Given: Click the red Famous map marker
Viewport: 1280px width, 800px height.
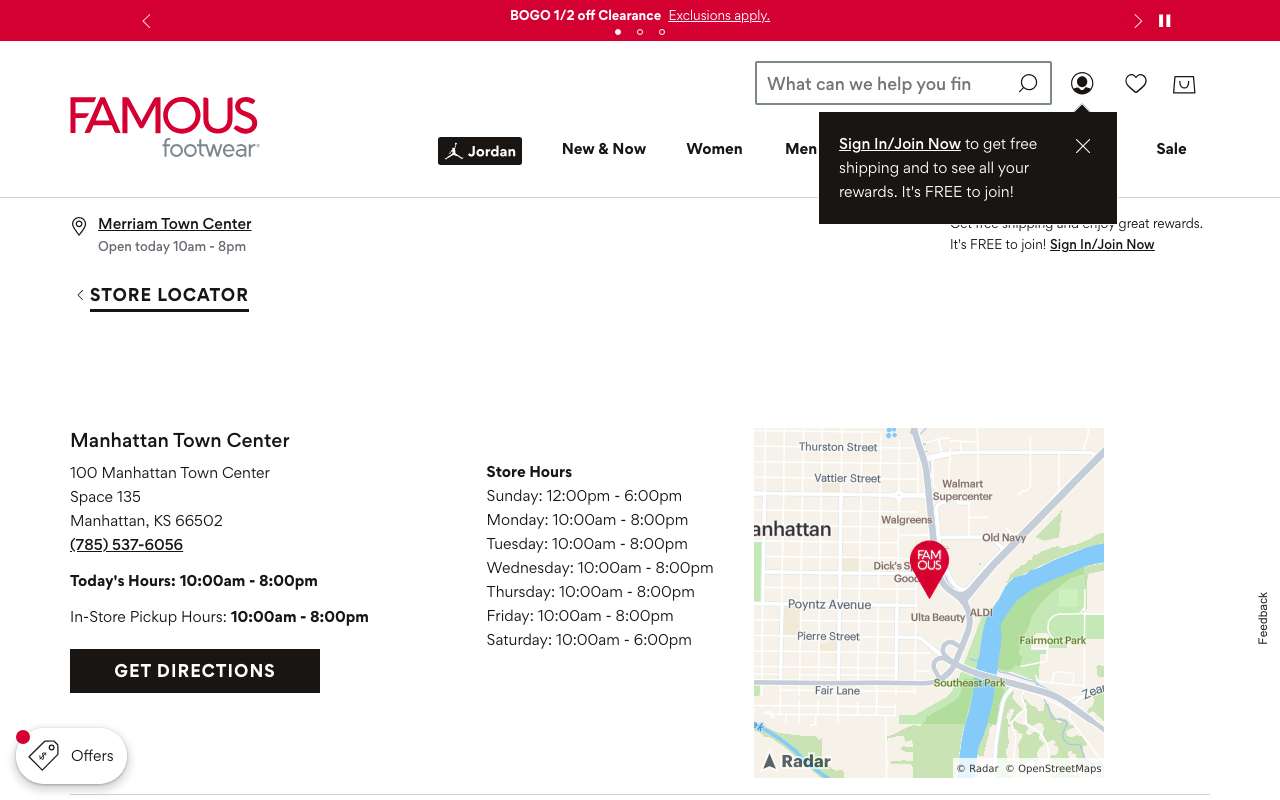Looking at the screenshot, I should click(929, 568).
